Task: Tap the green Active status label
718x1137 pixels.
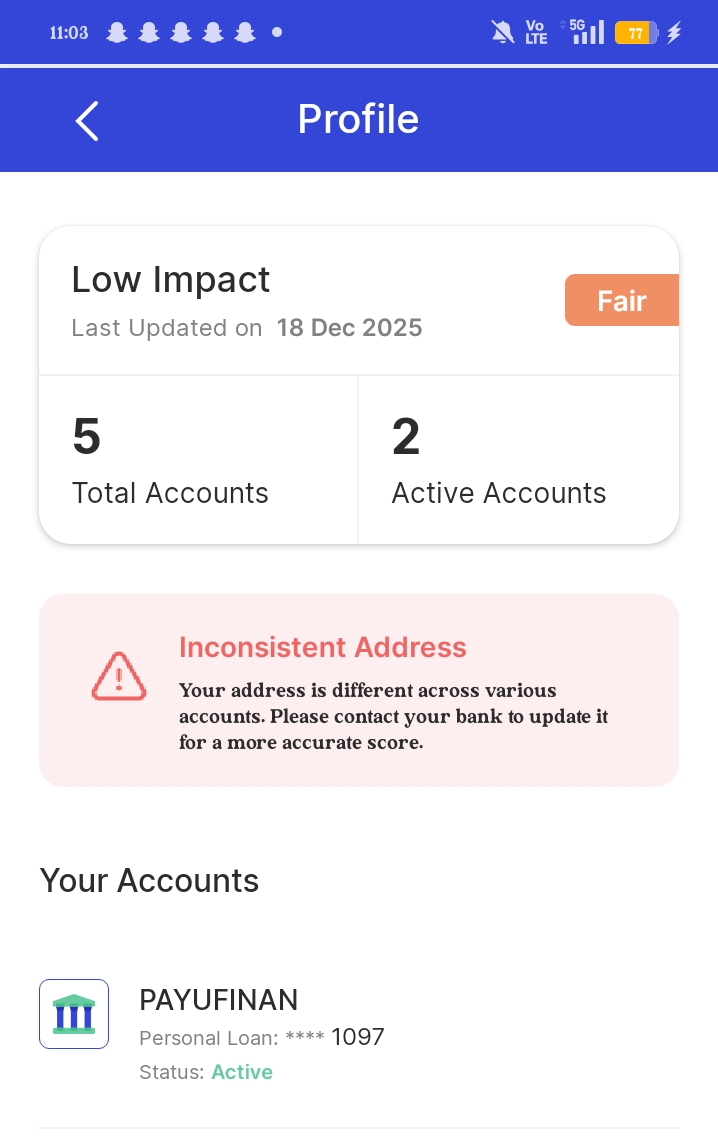Action: [x=242, y=1072]
